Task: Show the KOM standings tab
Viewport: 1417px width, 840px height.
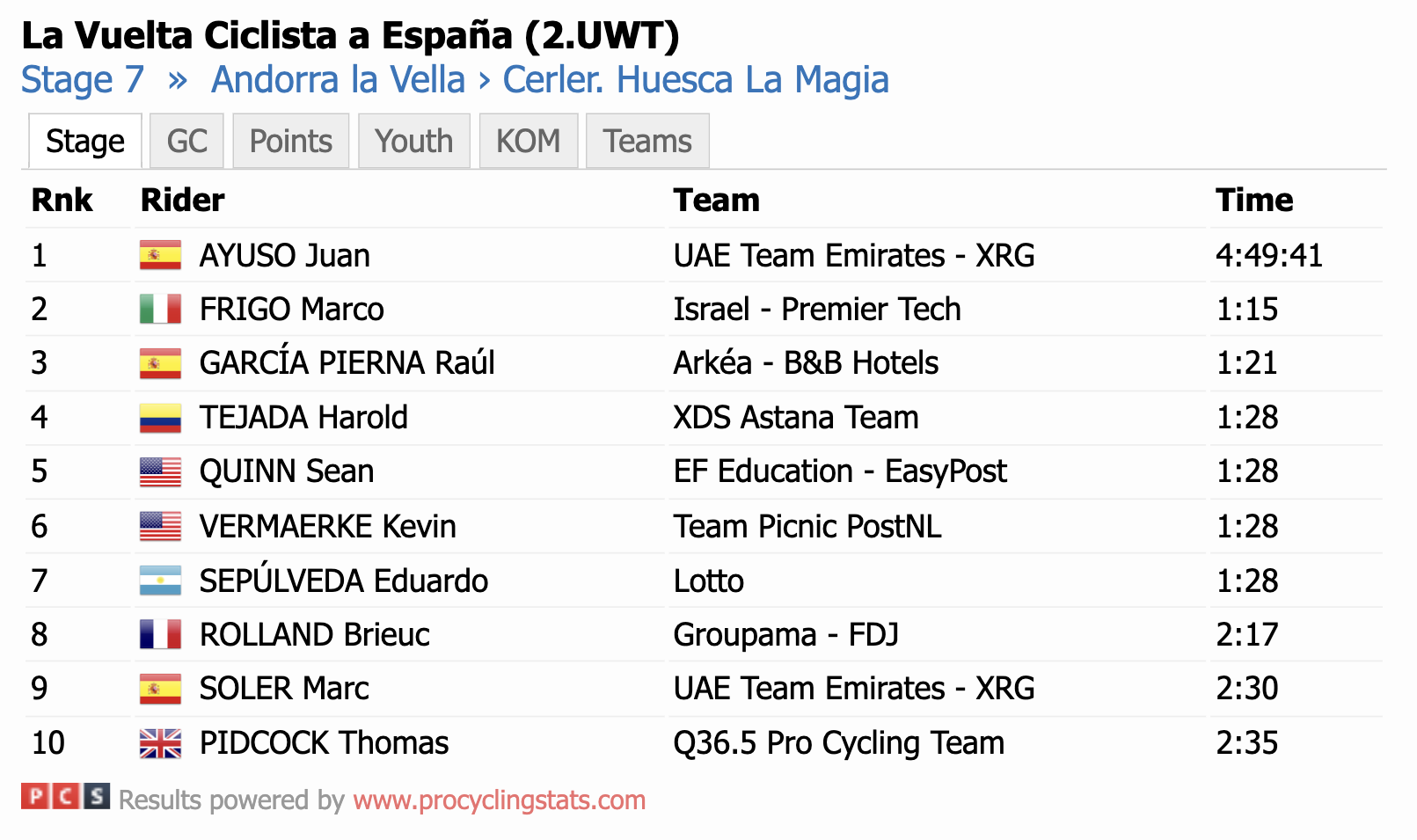Action: (x=529, y=141)
